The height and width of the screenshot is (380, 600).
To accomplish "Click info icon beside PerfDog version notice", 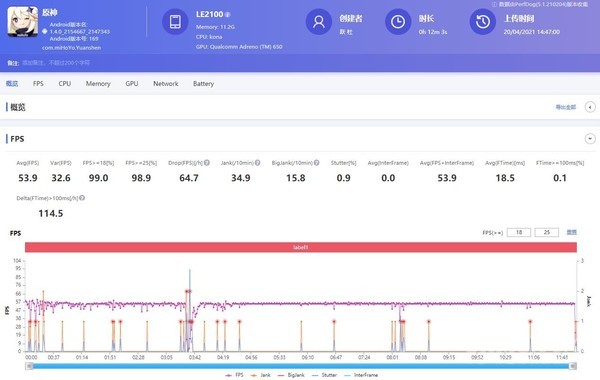I will pos(494,4).
